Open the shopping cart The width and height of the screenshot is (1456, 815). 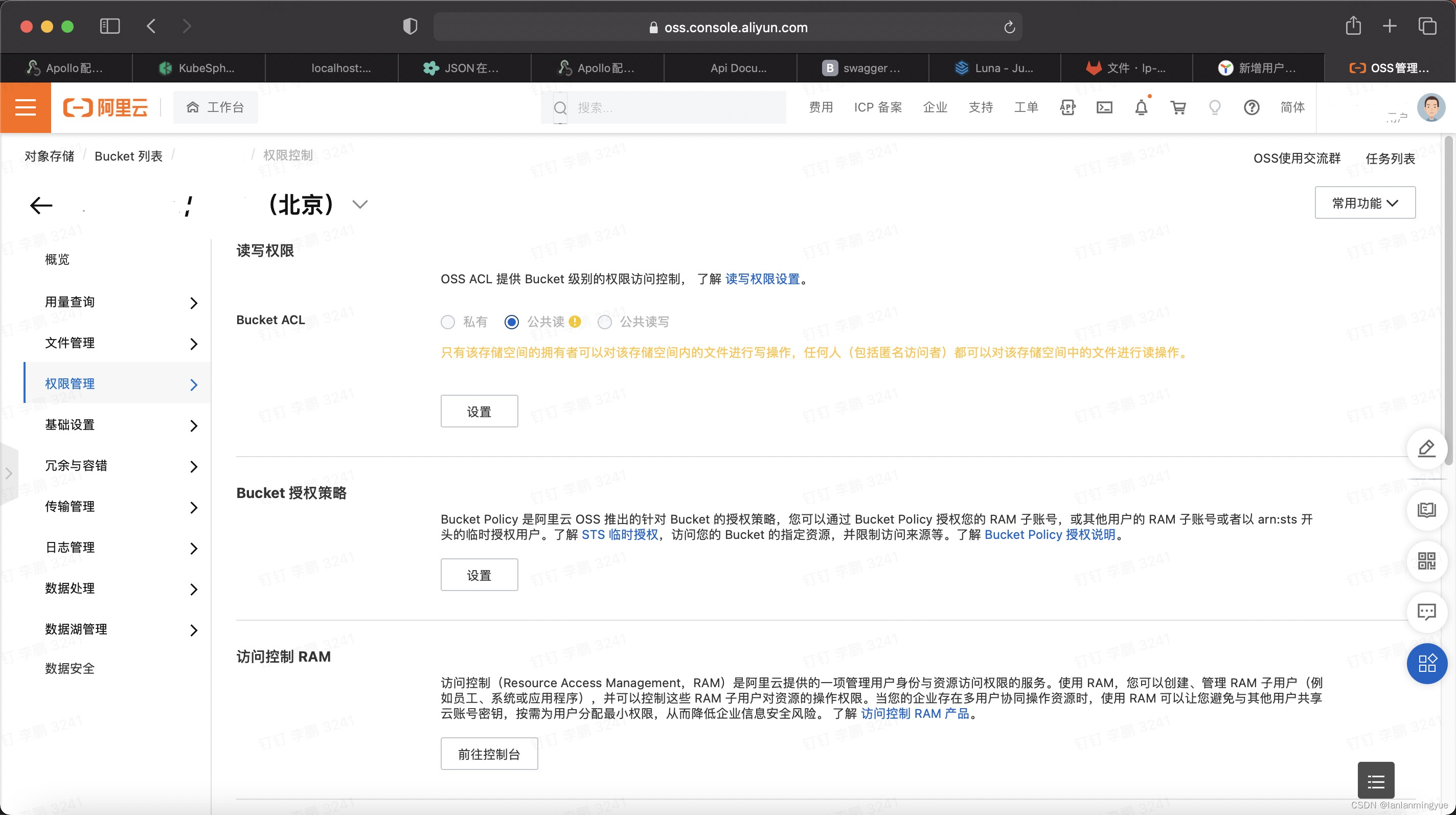[1178, 107]
